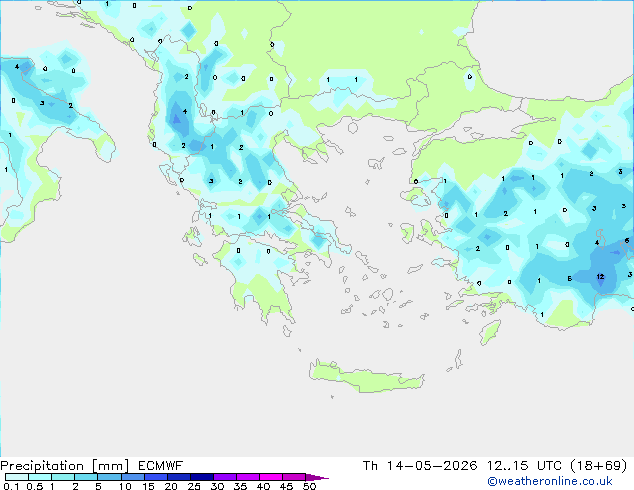This screenshot has height=490, width=634.
Task: Click the over-50 mm arrow legend tip
Action: 317,477
